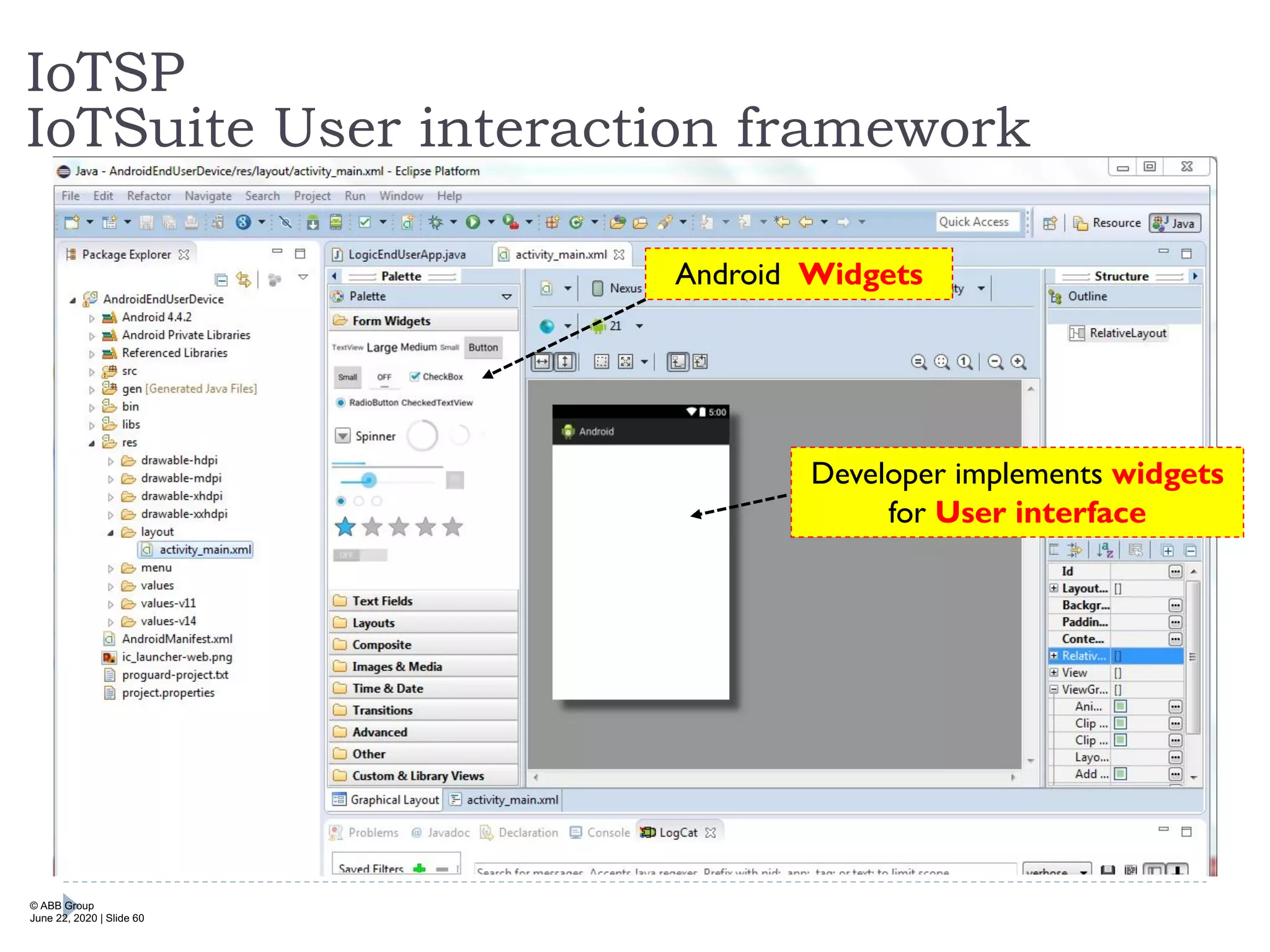Click Collapse All icon in Package Explorer
The image size is (1270, 952).
pyautogui.click(x=221, y=280)
